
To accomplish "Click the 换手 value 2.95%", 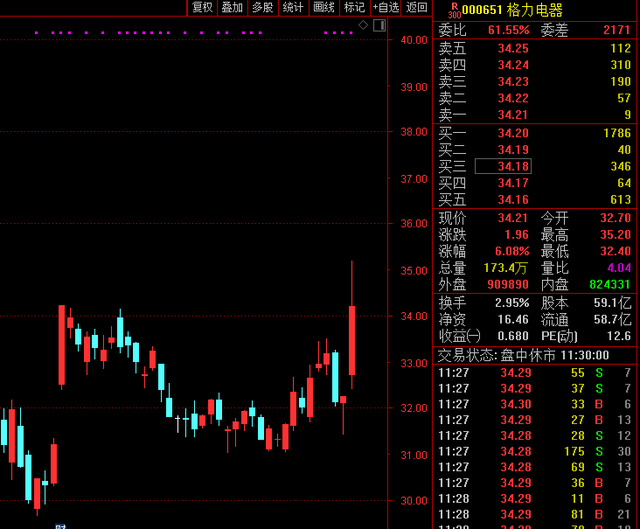I will 512,303.
